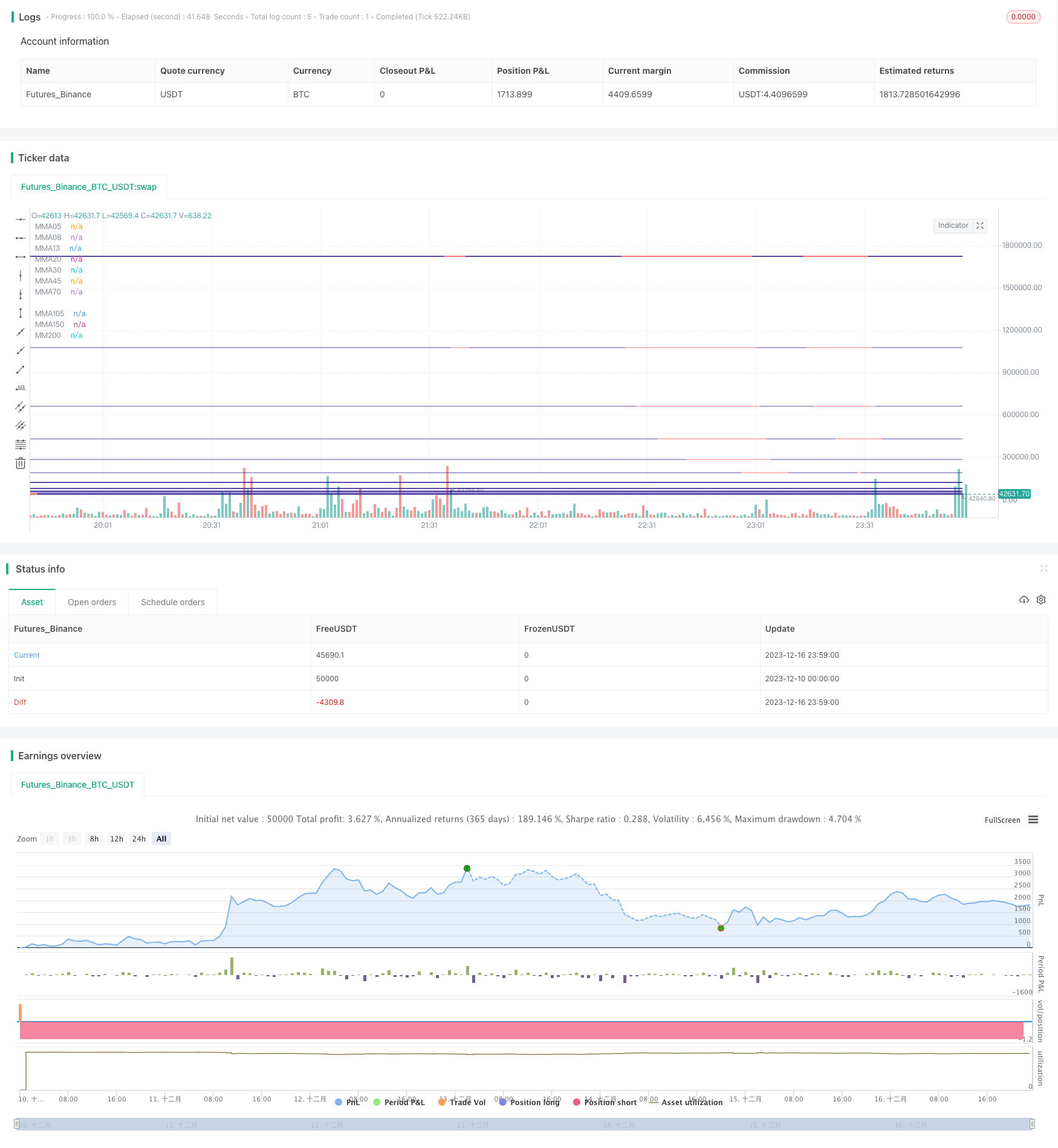The height and width of the screenshot is (1148, 1058).
Task: Choose the price line 123 tool
Action: 21,388
